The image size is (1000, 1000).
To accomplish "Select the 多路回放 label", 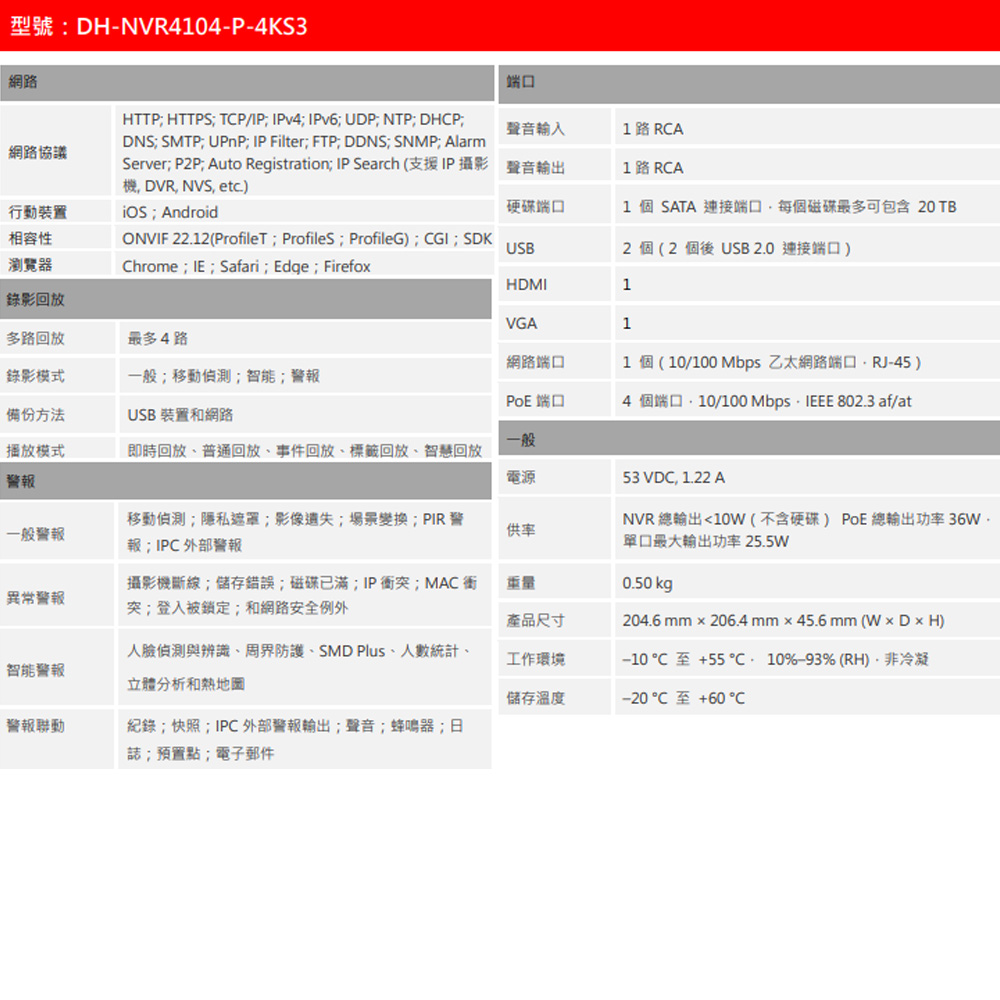I will [x=36, y=339].
